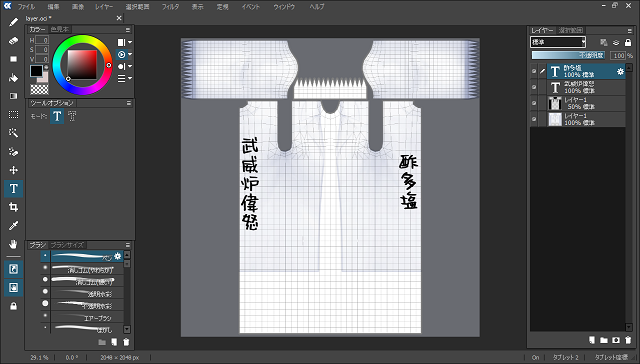Switch to the 色見本 tab
The image size is (640, 364).
[x=60, y=29]
